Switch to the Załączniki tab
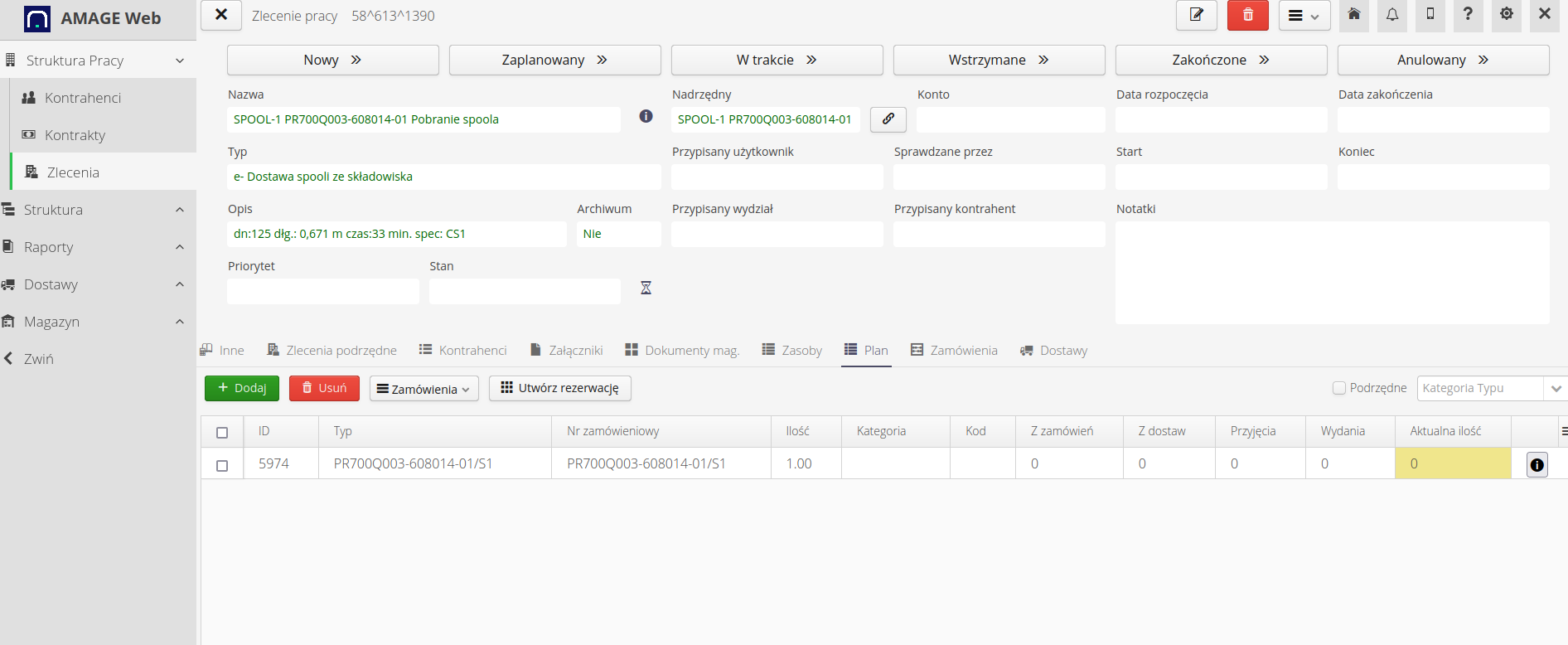Screen dimensions: 1568x645 pyautogui.click(x=566, y=351)
